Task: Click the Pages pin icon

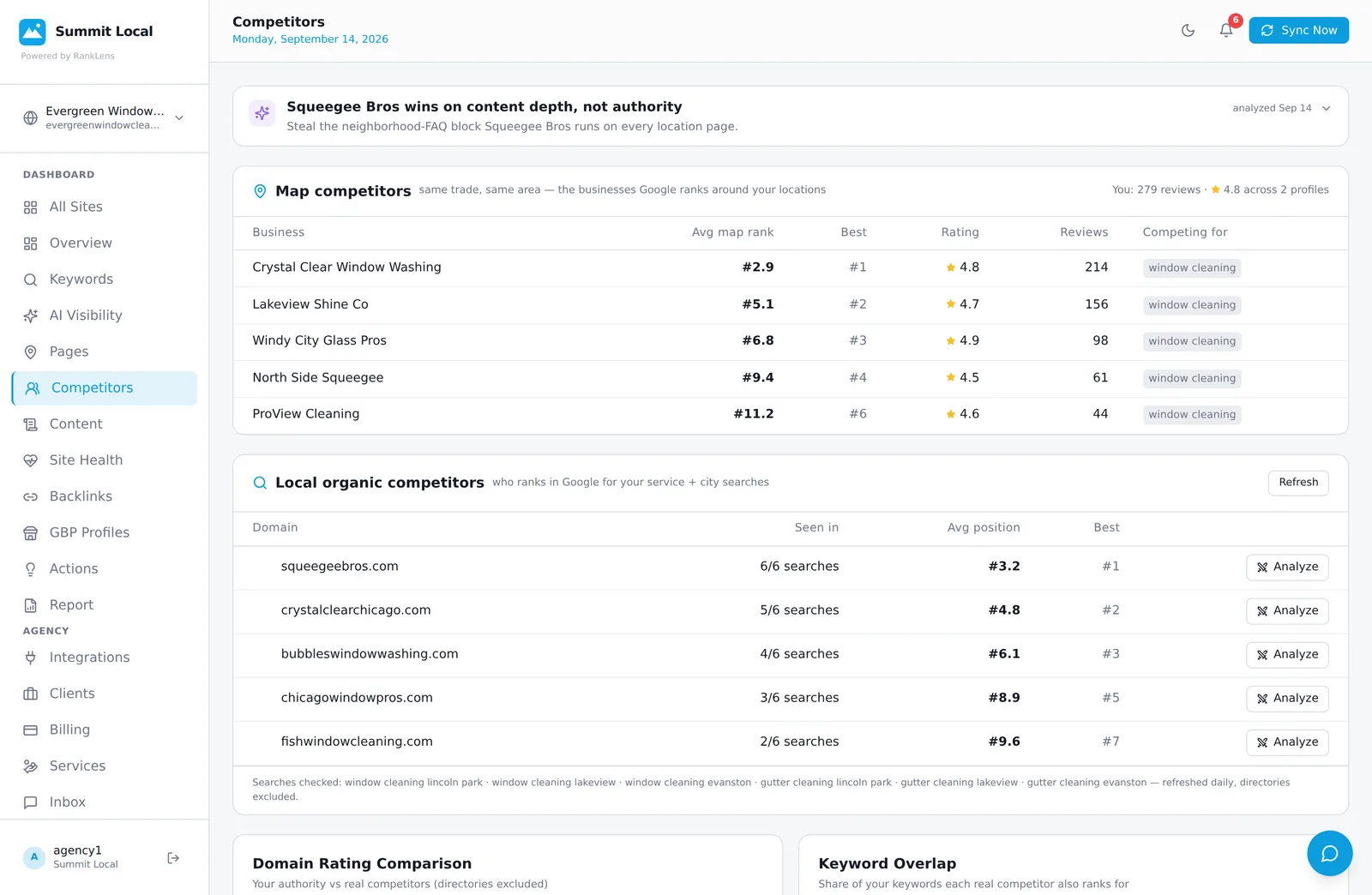Action: (x=31, y=352)
